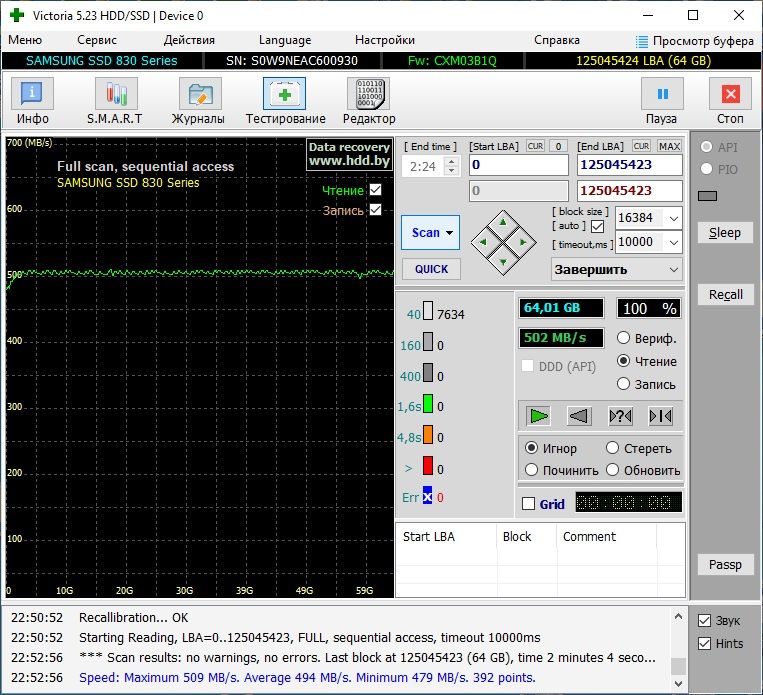Screen dimensions: 763x695
Task: Click the QUICK scan button
Action: pos(431,269)
